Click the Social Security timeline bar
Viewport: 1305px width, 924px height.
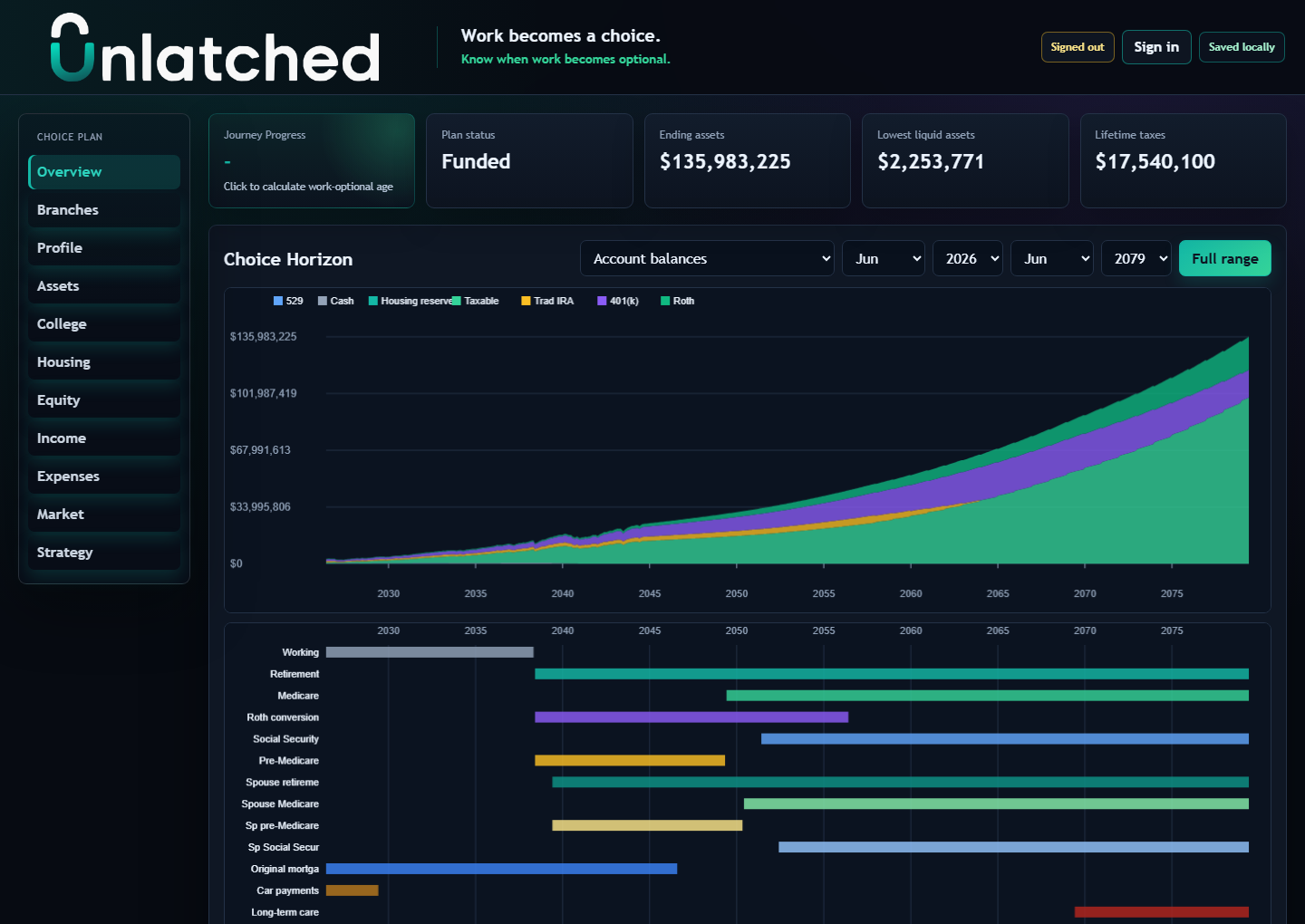pos(1005,739)
